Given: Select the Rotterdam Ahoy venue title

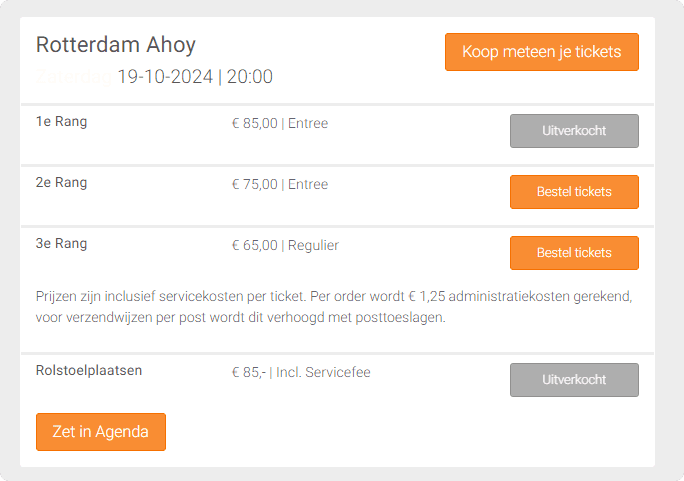Looking at the screenshot, I should (x=116, y=45).
